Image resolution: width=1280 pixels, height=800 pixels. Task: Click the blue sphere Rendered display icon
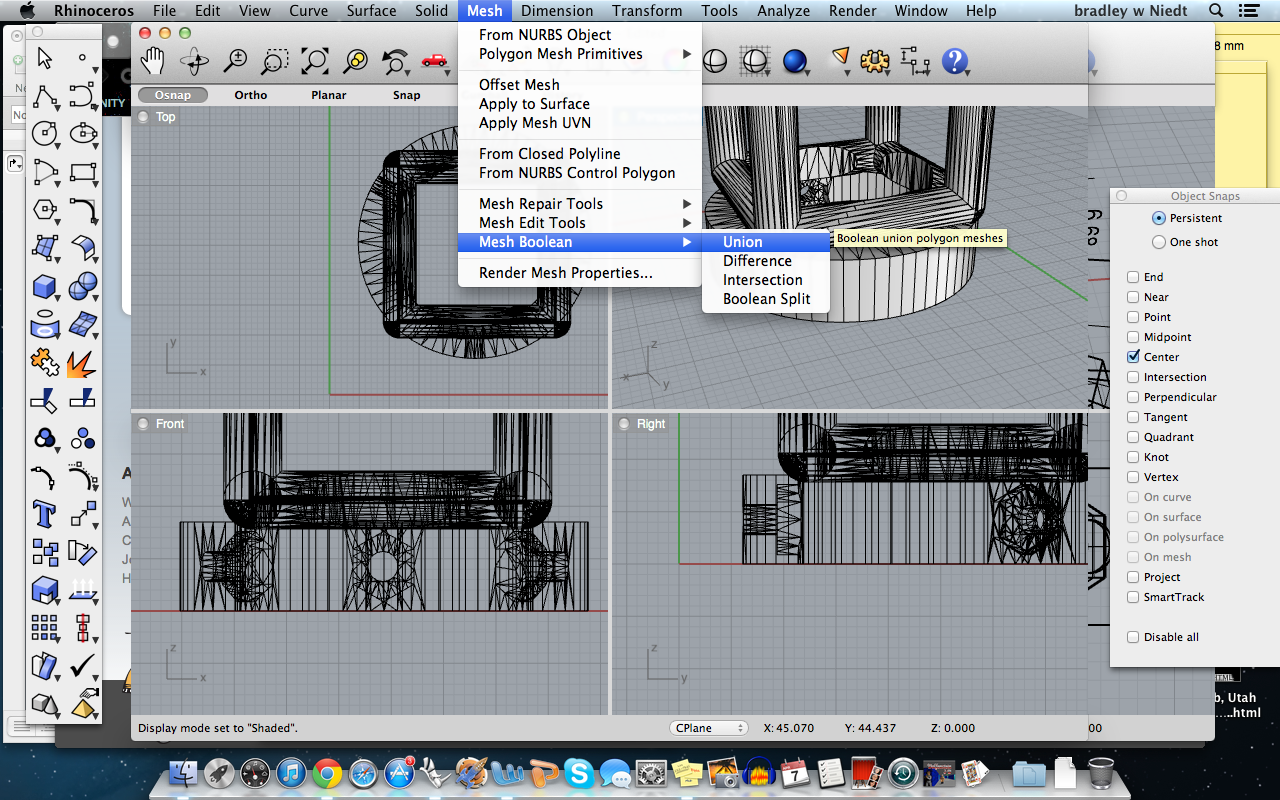point(795,62)
